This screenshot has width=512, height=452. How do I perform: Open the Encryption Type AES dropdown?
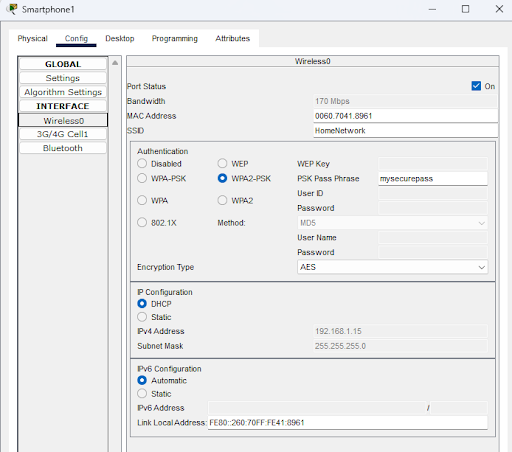pyautogui.click(x=392, y=267)
